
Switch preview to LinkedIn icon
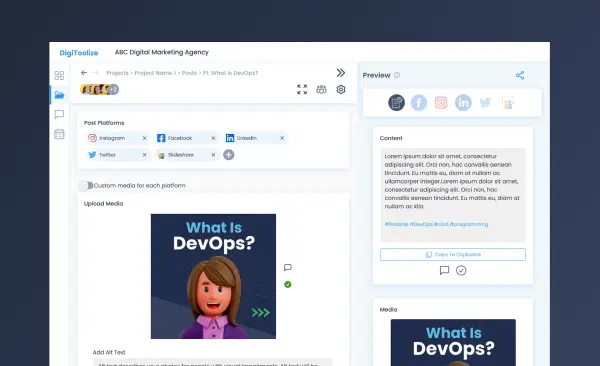463,103
